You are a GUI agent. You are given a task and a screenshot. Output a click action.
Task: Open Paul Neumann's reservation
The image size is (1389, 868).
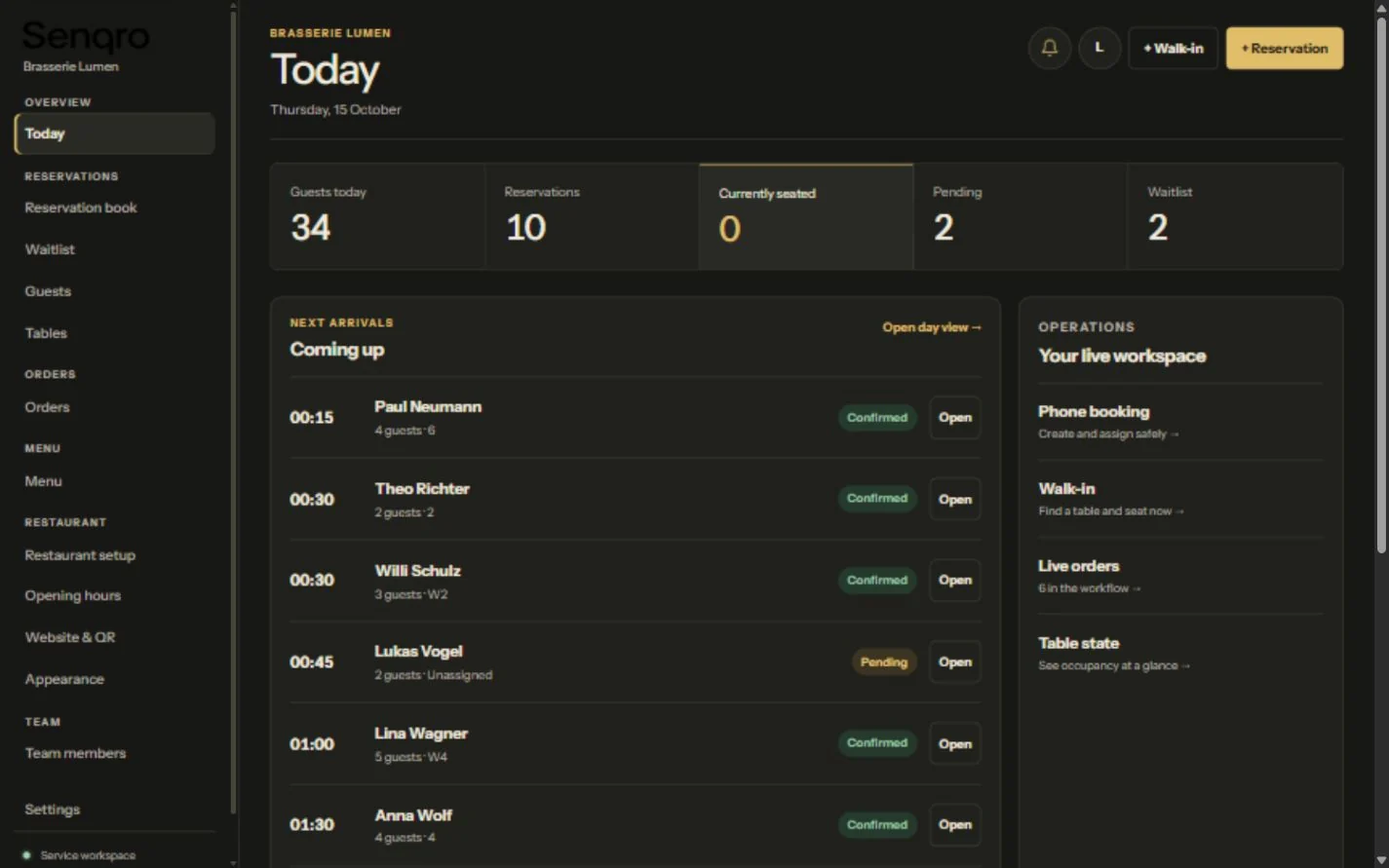point(954,417)
